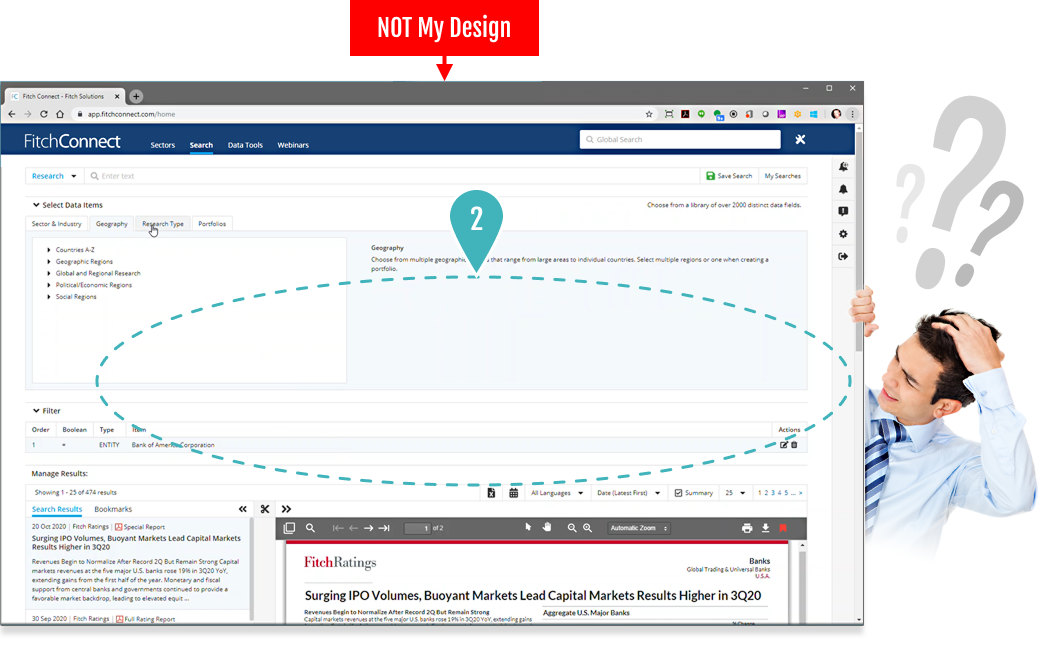Switch to Research Type tab
Screen dimensions: 1042x658
pos(163,224)
